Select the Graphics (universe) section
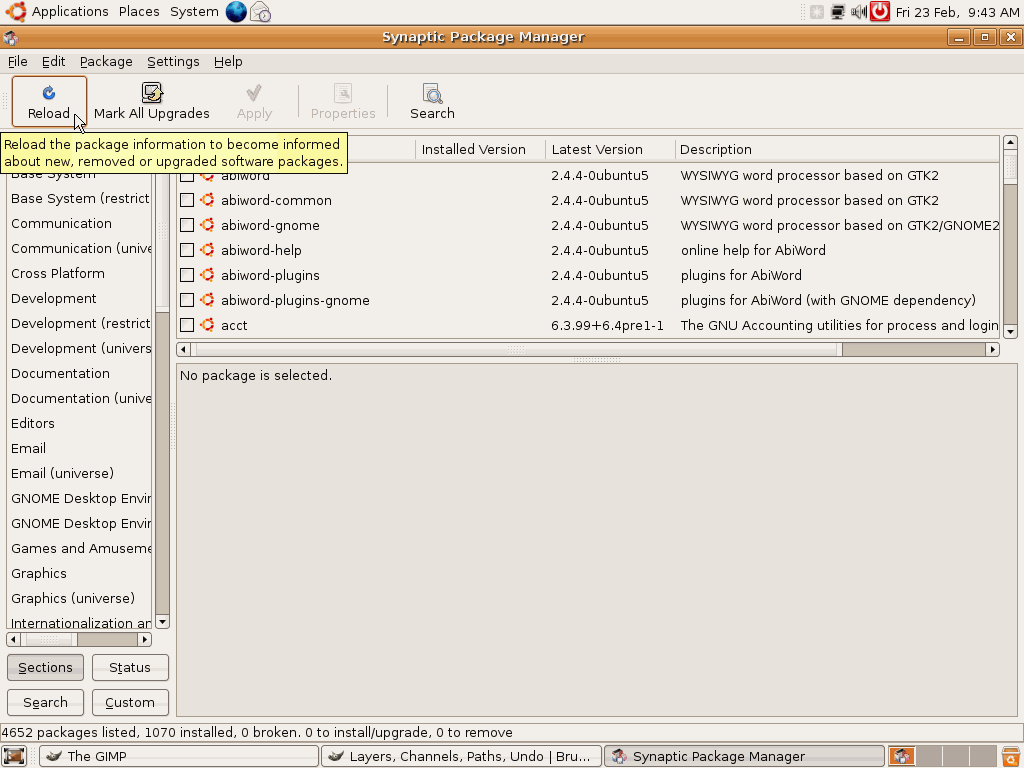 coord(72,598)
